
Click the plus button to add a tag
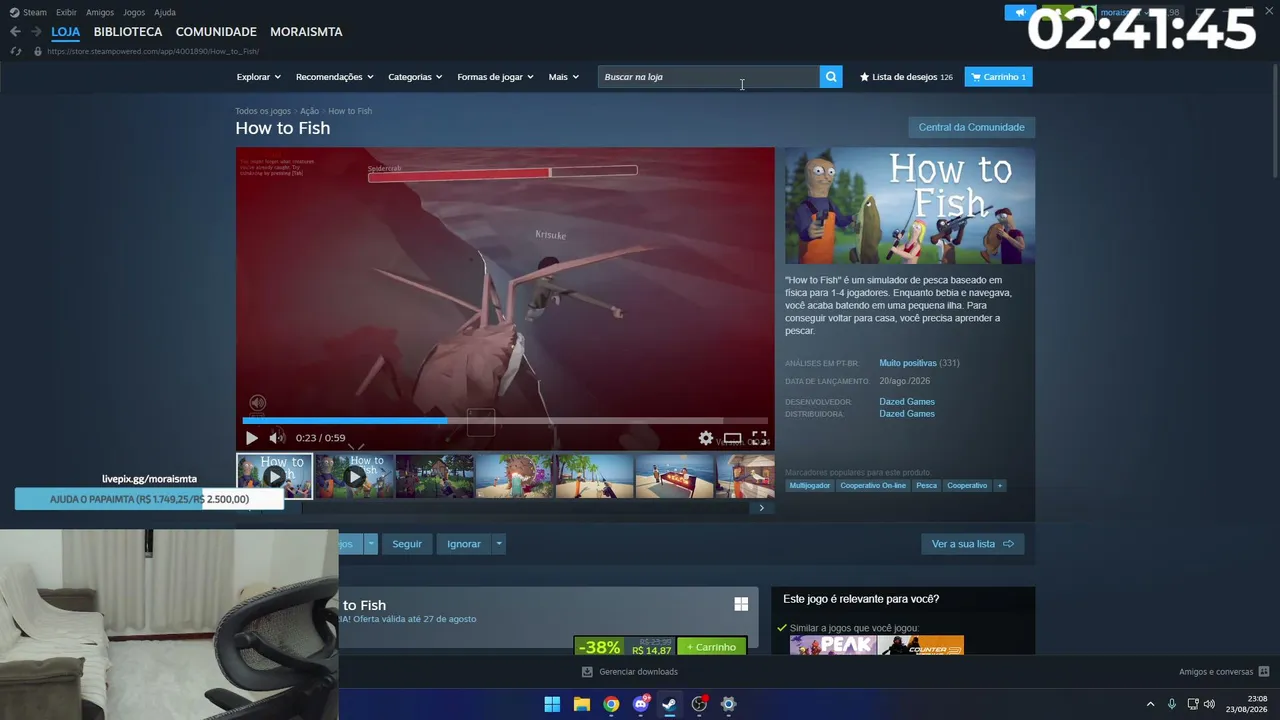(x=999, y=486)
